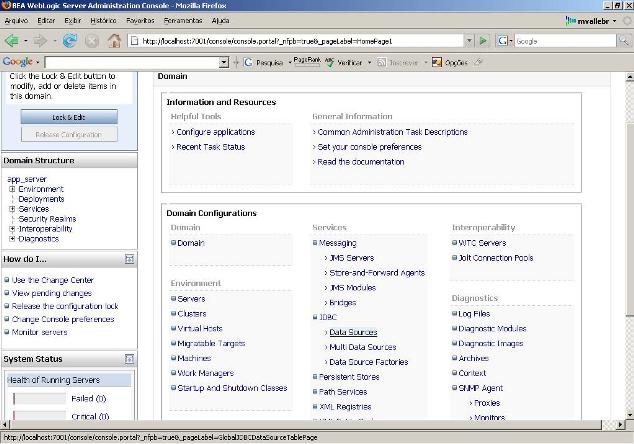The image size is (634, 444).
Task: Click the Stop loading icon
Action: [92, 41]
